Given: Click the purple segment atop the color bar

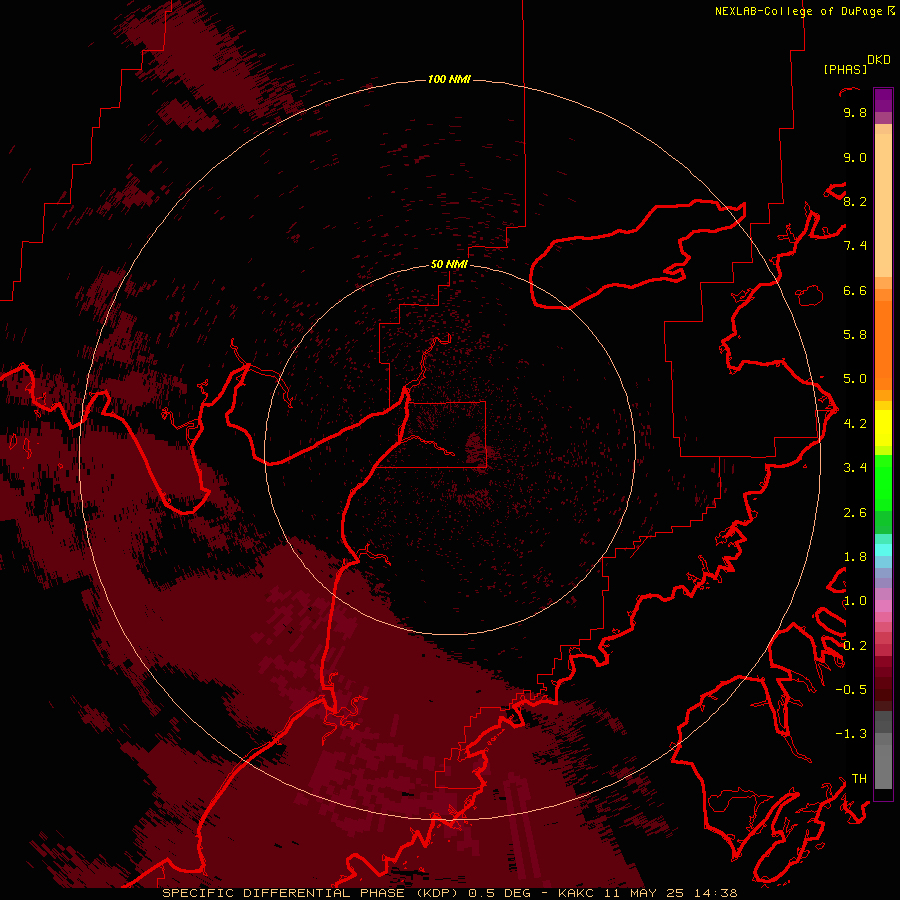Looking at the screenshot, I should (x=883, y=100).
